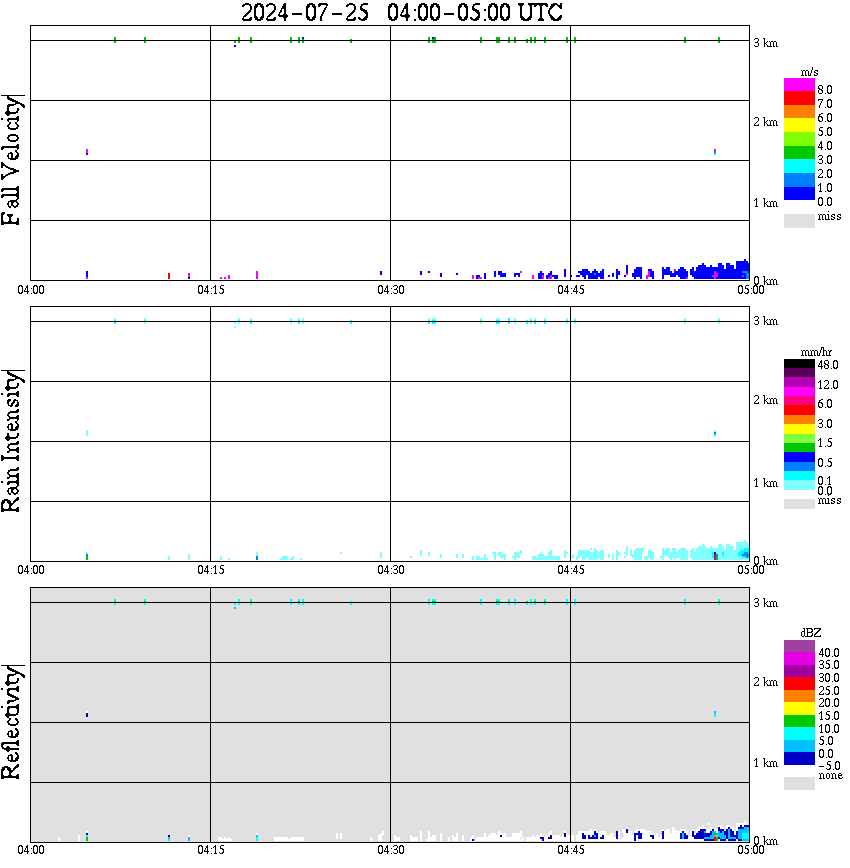
Task: Click the Fall Velocity axis label
Action: 11,159
